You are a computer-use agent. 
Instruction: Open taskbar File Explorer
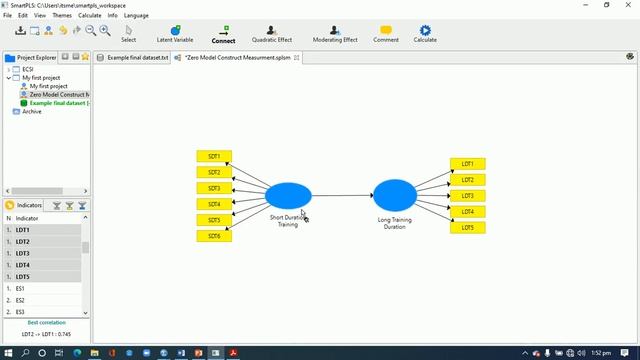(x=94, y=353)
